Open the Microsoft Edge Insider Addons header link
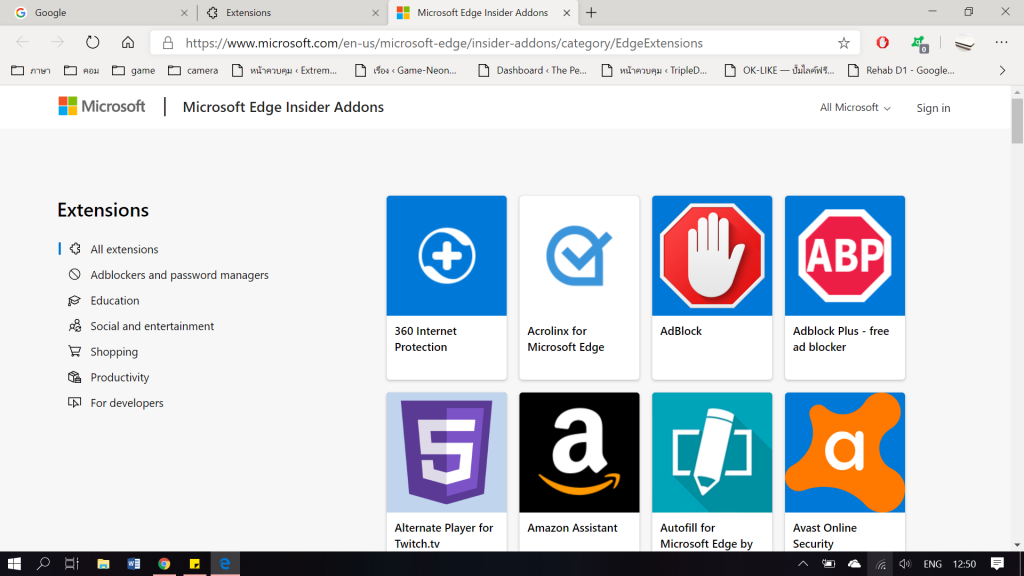Image resolution: width=1024 pixels, height=576 pixels. [x=283, y=107]
